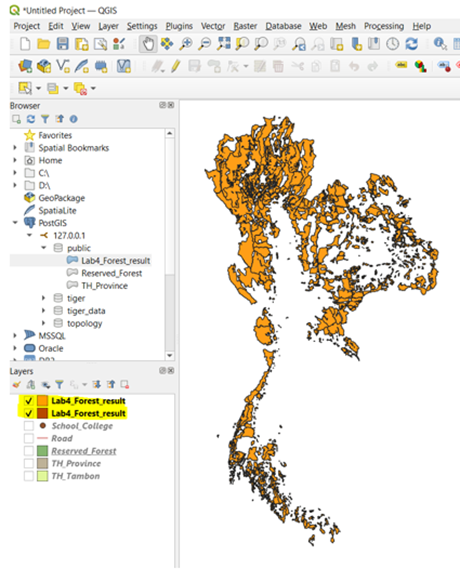Open Data Source Manager icon
The width and height of the screenshot is (460, 582).
(25, 66)
